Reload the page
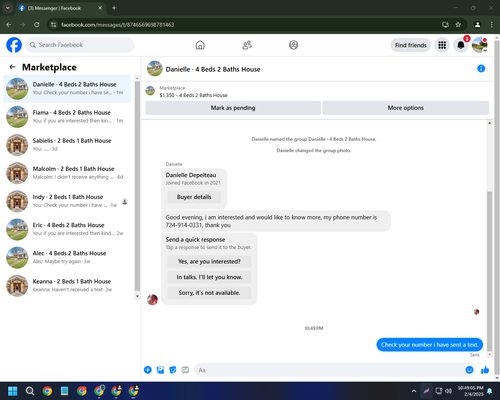Image resolution: width=500 pixels, height=400 pixels. pos(37,25)
